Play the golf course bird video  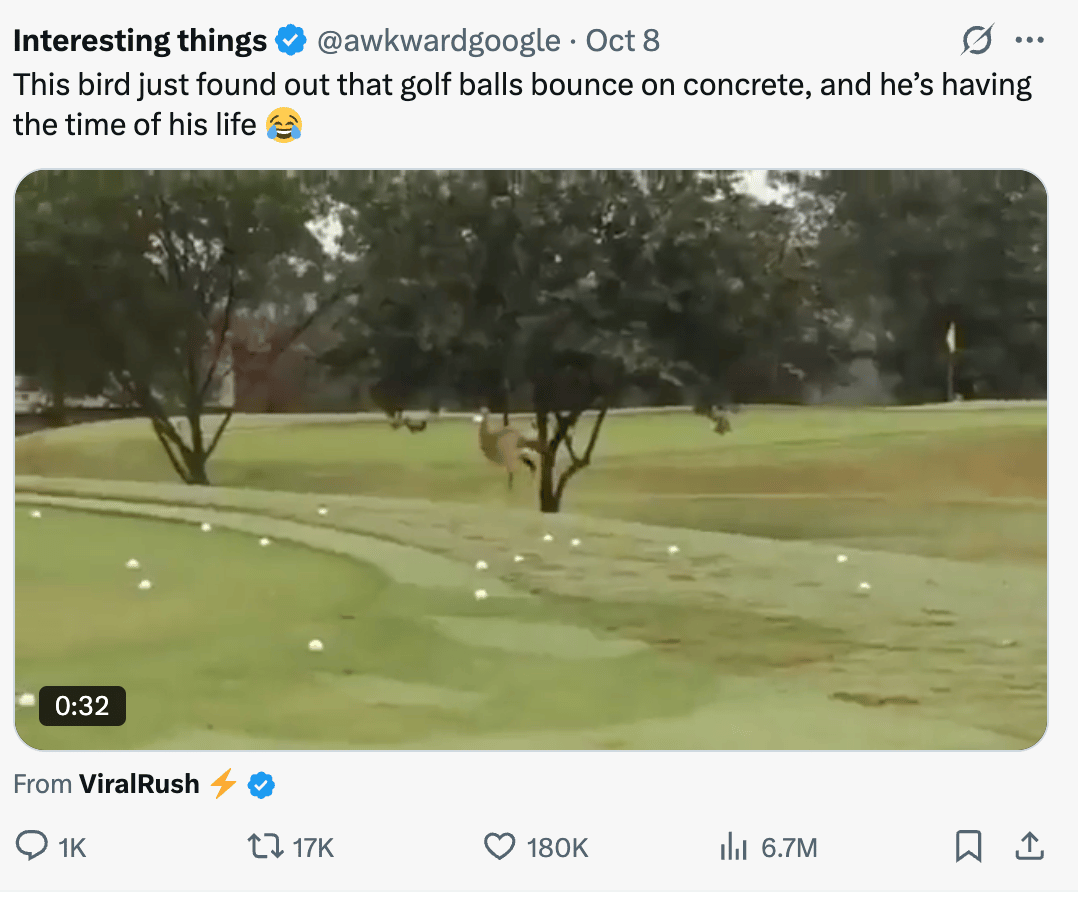click(x=531, y=459)
